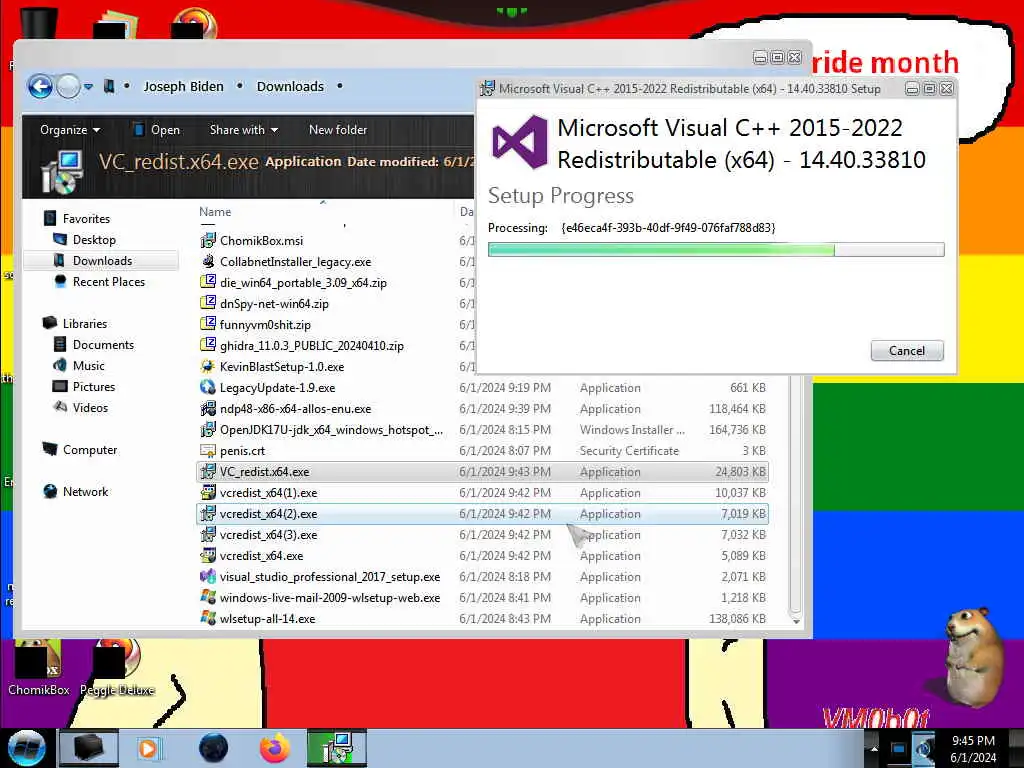Create a New folder
Screen dimensions: 1024x768
pyautogui.click(x=338, y=130)
